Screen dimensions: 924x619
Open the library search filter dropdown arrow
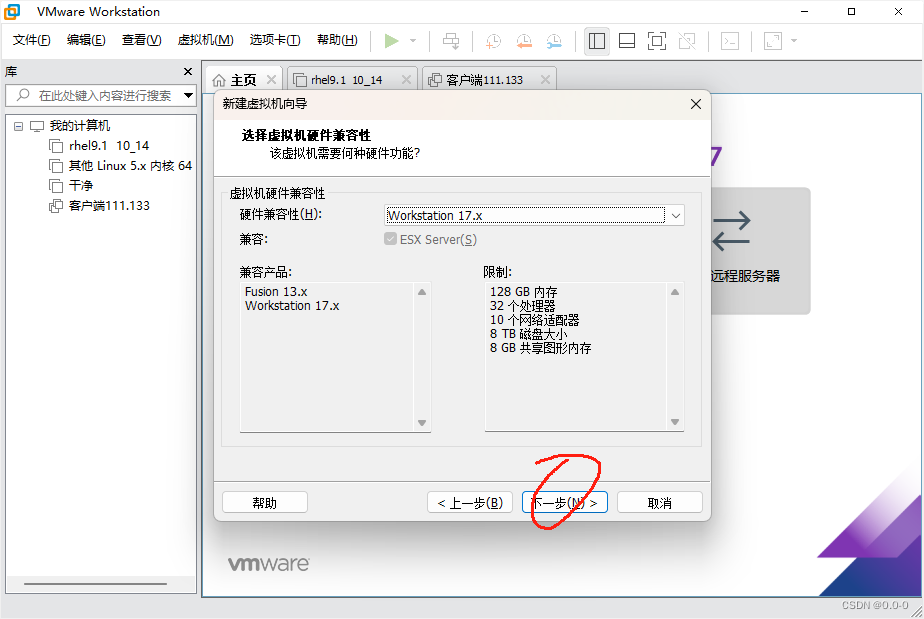(x=188, y=95)
